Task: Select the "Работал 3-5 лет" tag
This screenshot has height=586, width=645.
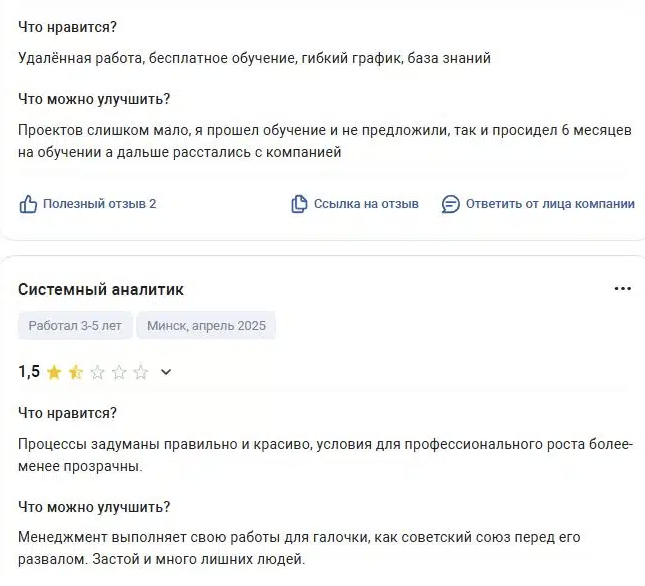Action: [74, 326]
